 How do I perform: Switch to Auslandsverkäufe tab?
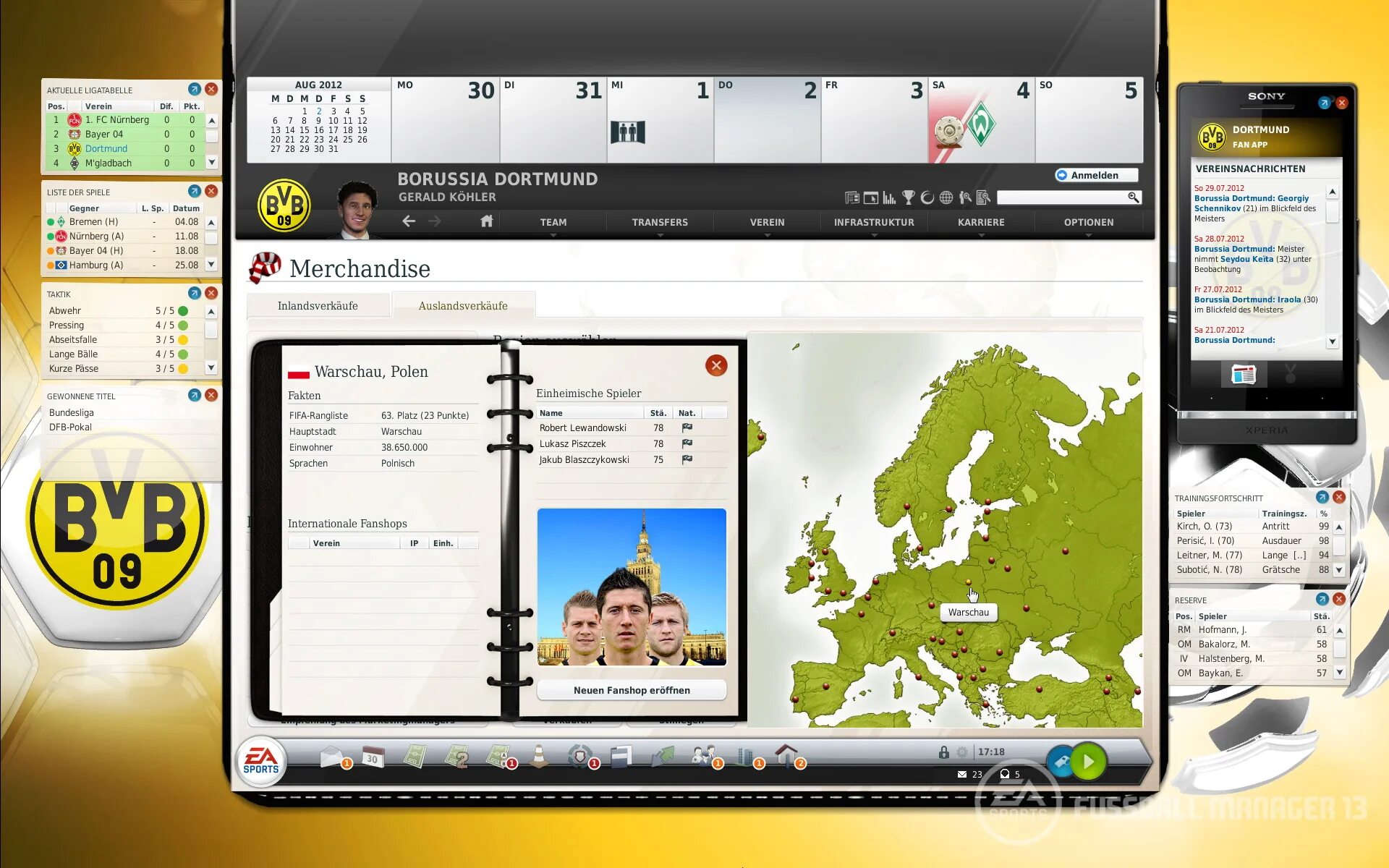tap(462, 306)
